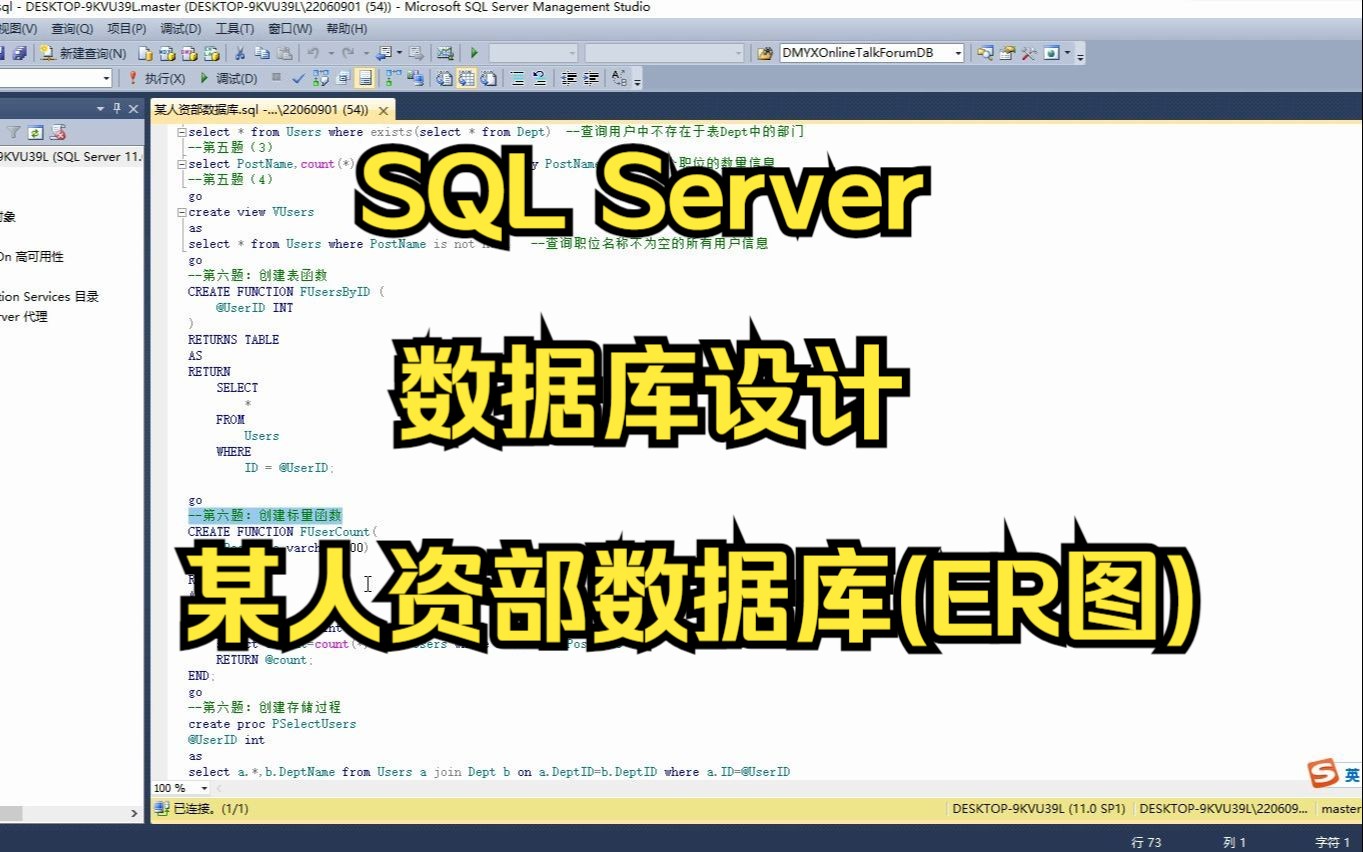Refresh the Object Explorer tree
The height and width of the screenshot is (852, 1363).
point(36,132)
